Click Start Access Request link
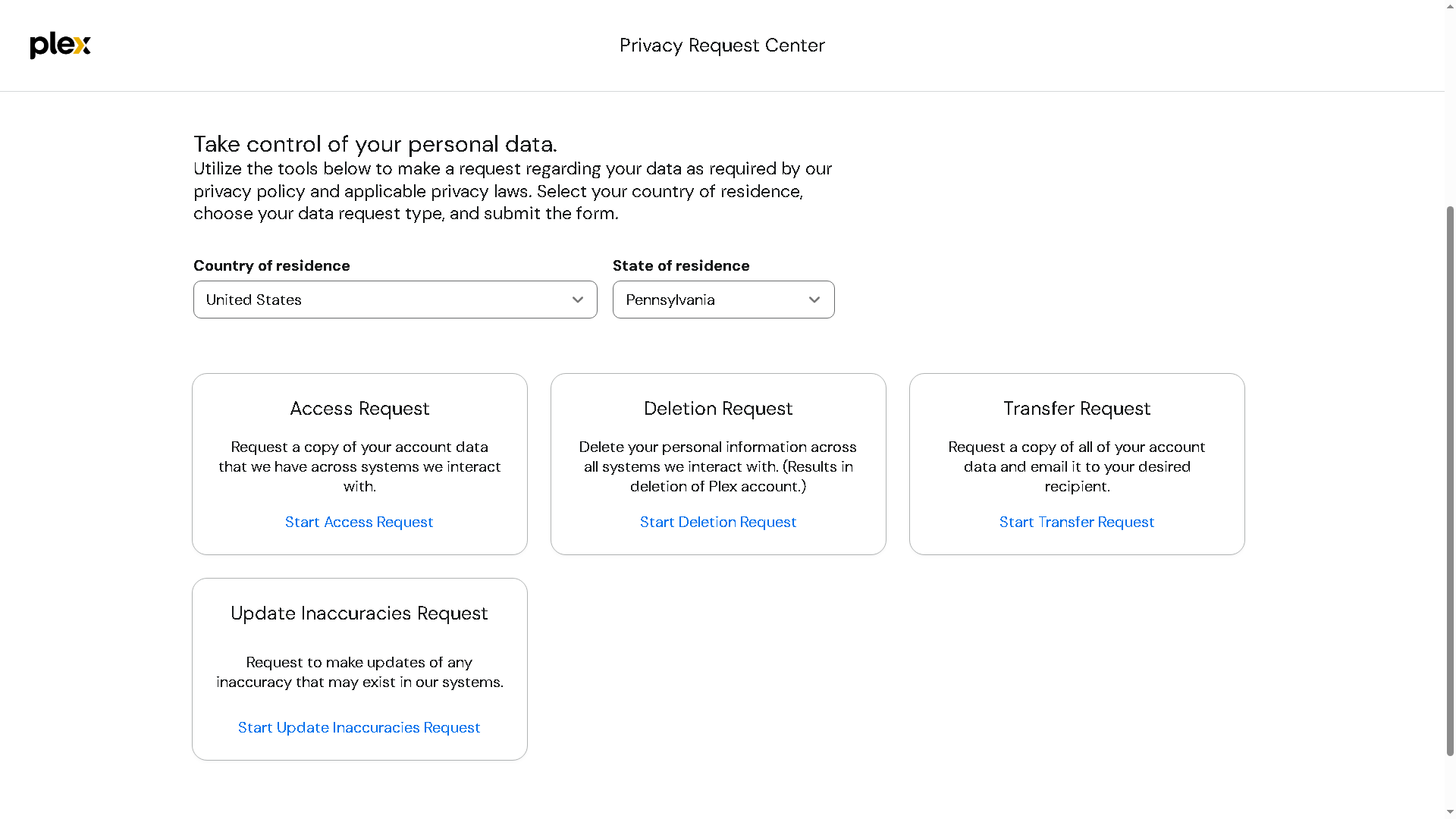 pyautogui.click(x=359, y=522)
